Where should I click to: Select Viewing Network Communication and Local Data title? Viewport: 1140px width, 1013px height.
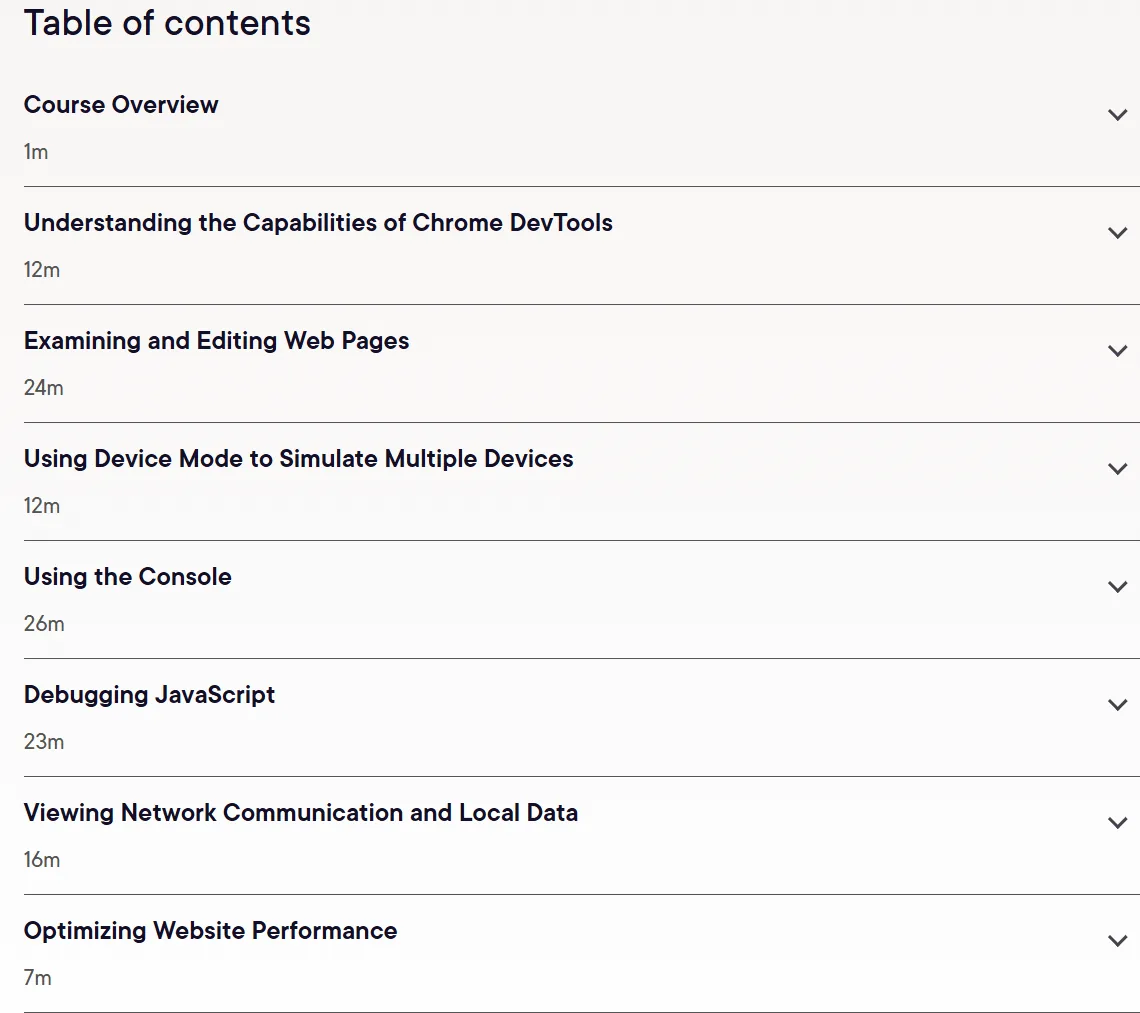click(301, 813)
